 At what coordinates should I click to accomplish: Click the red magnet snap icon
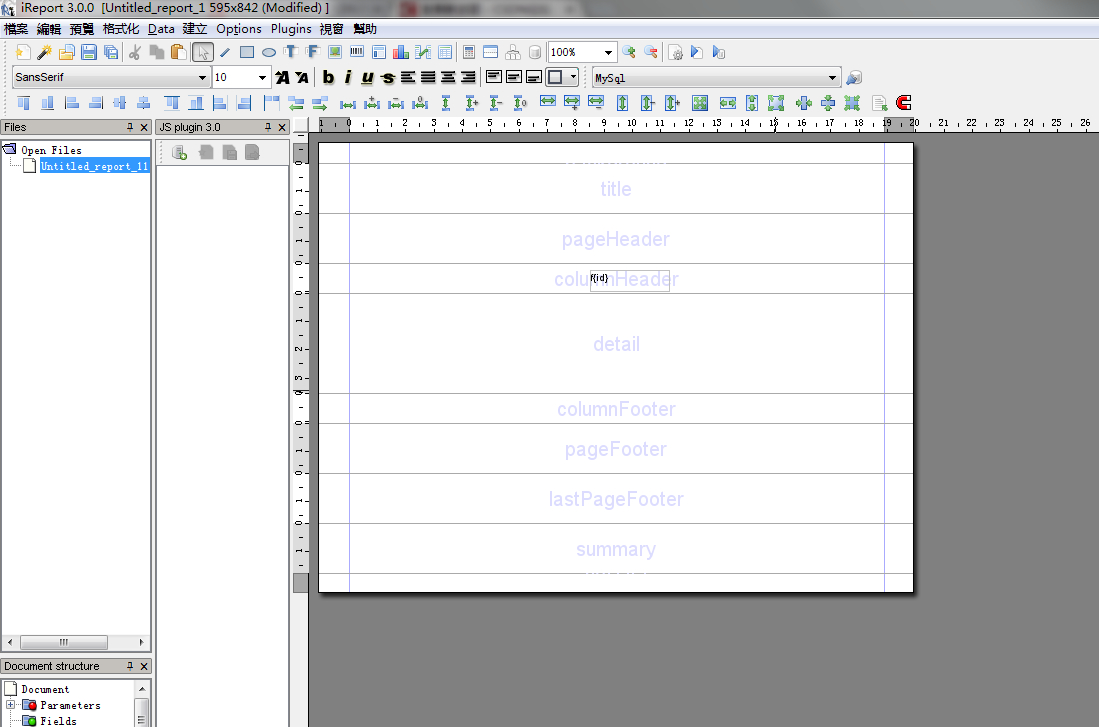pos(904,103)
